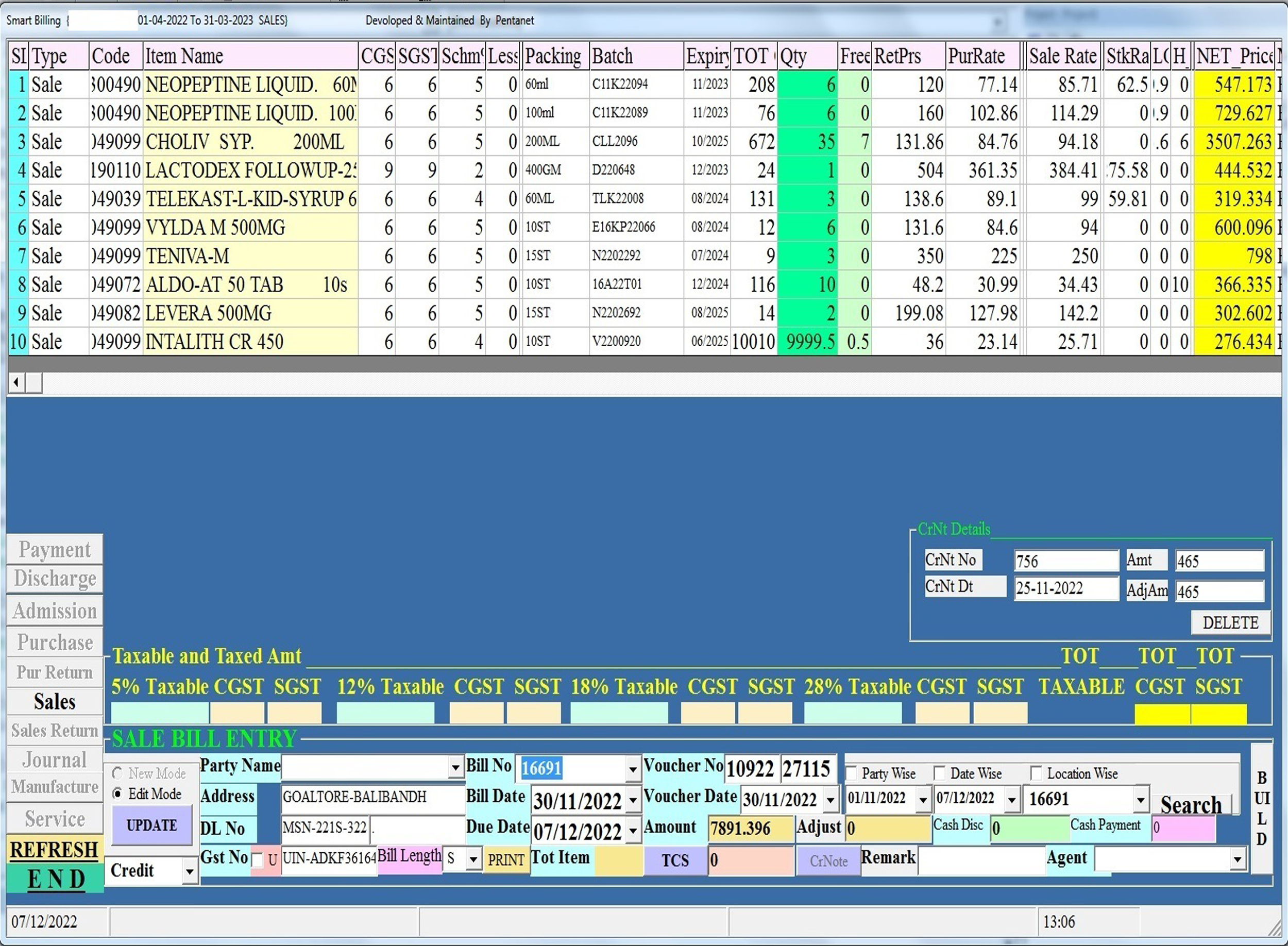Click the yellow TOT CGST box
This screenshot has width=1288, height=946.
pos(1162,714)
